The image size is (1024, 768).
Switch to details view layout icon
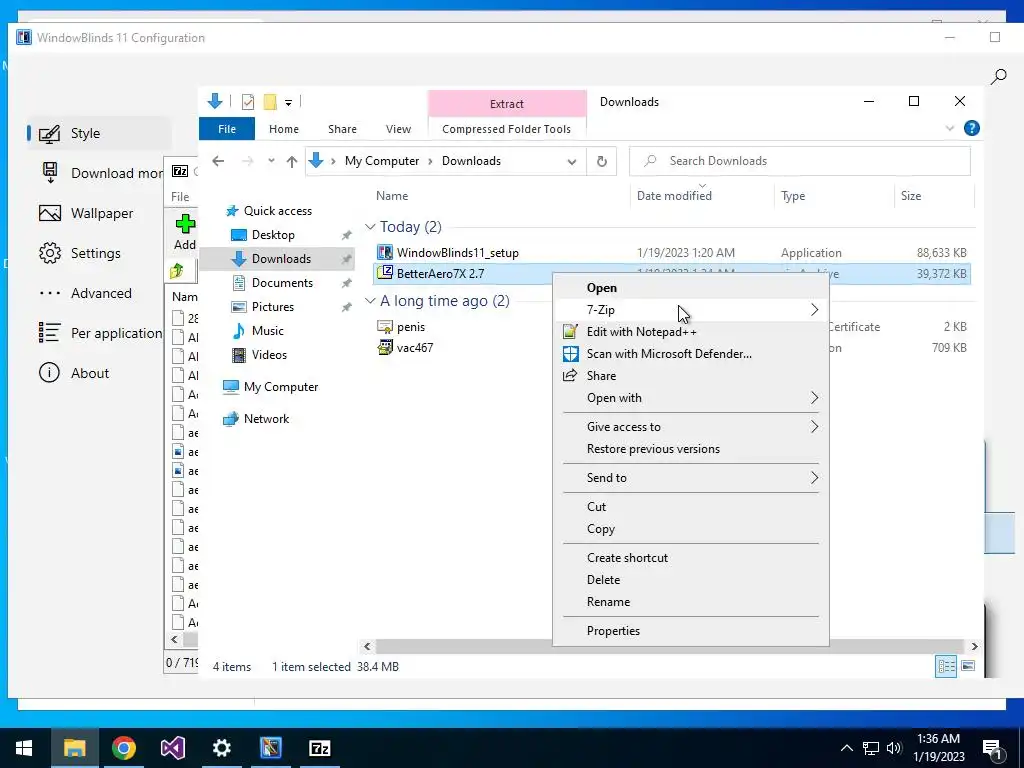point(946,666)
